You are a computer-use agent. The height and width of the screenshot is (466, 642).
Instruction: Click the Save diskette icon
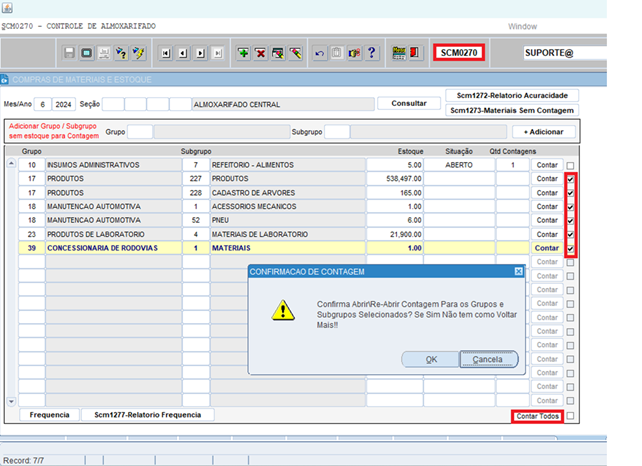tap(69, 53)
